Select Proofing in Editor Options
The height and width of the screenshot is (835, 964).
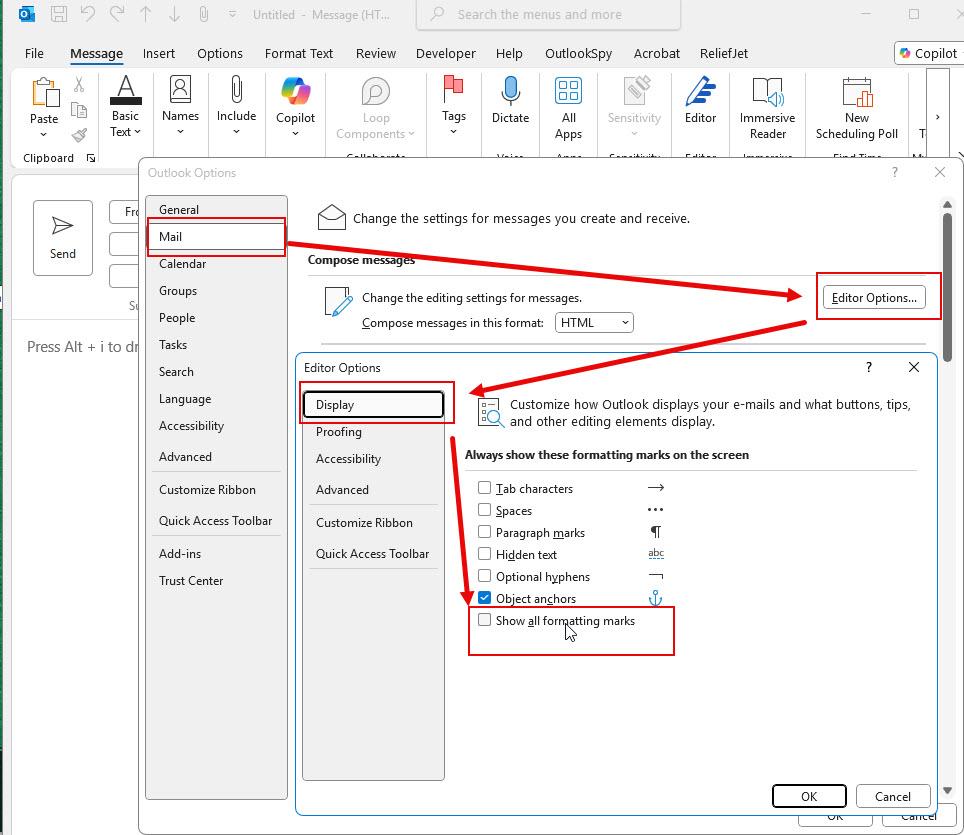[339, 432]
